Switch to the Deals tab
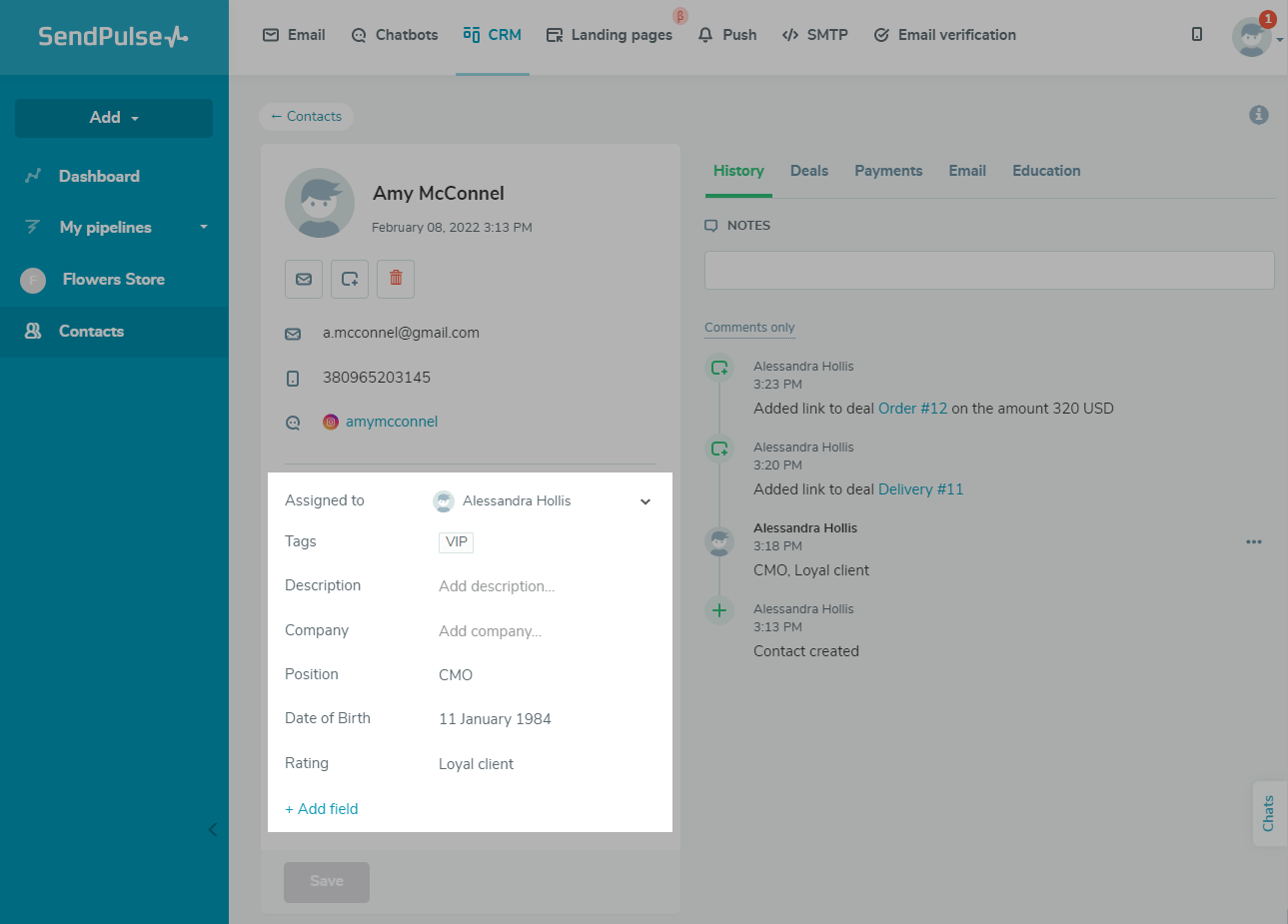 point(808,171)
